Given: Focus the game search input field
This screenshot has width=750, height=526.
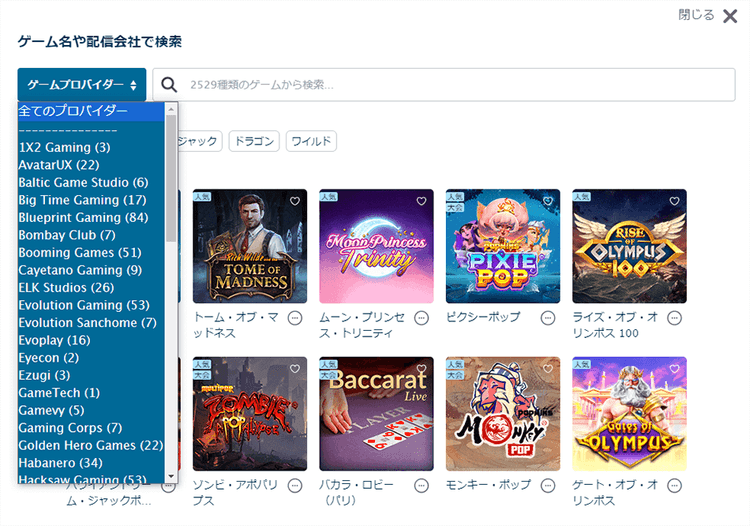Looking at the screenshot, I should (444, 85).
